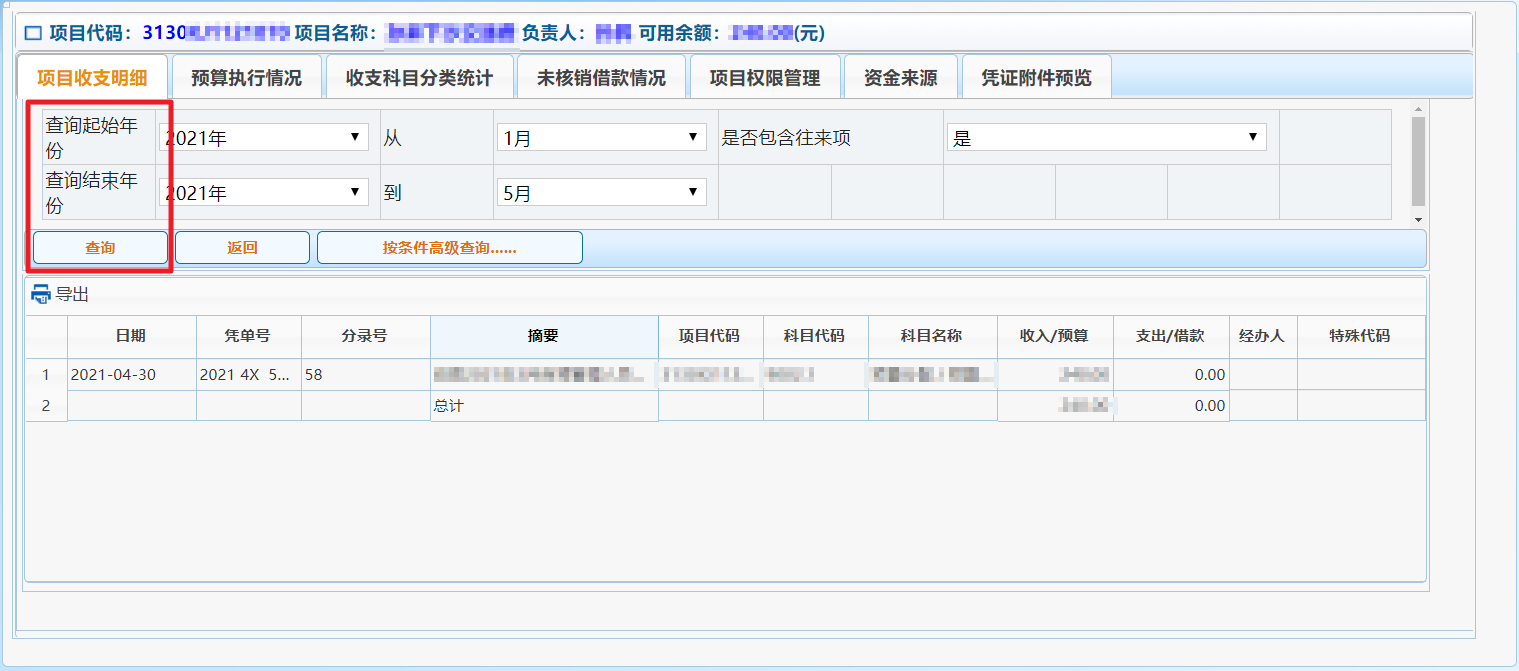Screen dimensions: 1519x671
Task: Click the square icon before 项目代码
Action: pos(33,33)
